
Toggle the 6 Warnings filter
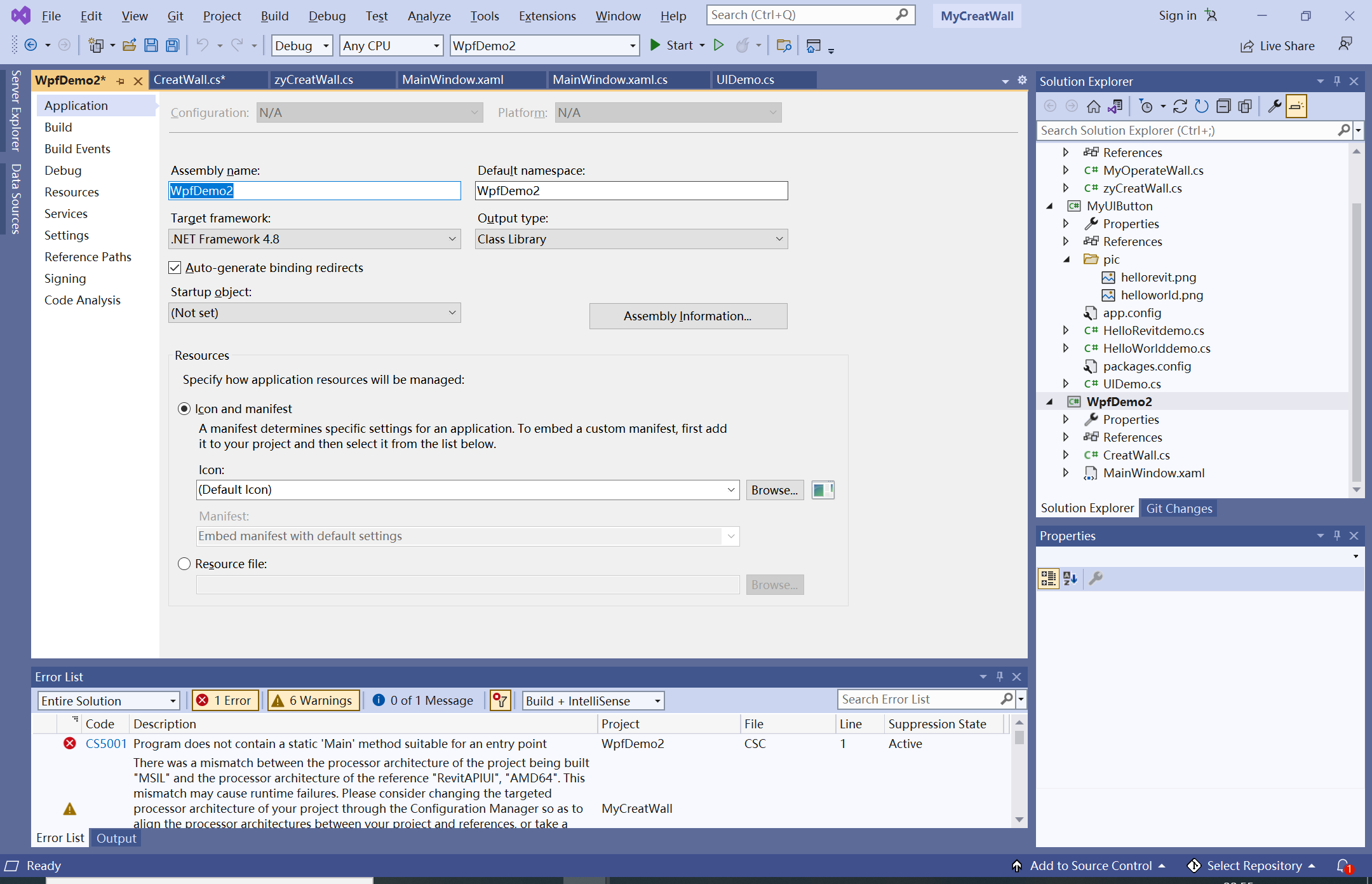pyautogui.click(x=314, y=700)
